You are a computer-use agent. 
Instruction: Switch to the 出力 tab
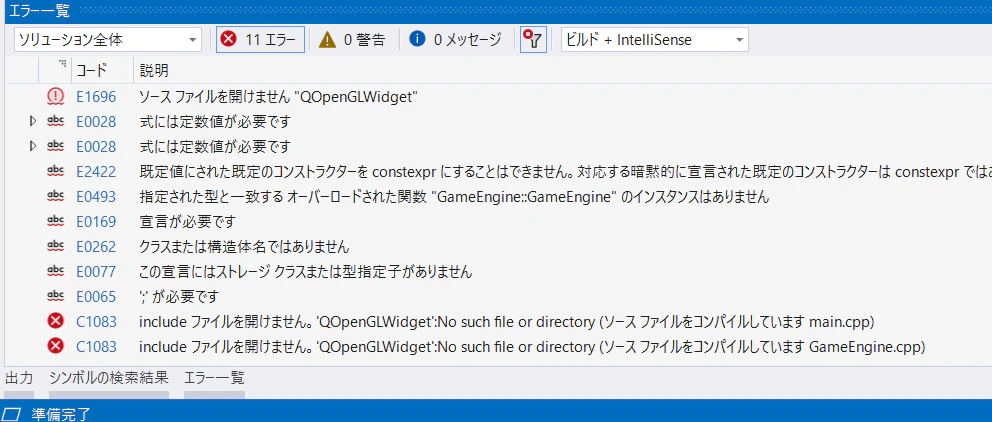[x=19, y=378]
